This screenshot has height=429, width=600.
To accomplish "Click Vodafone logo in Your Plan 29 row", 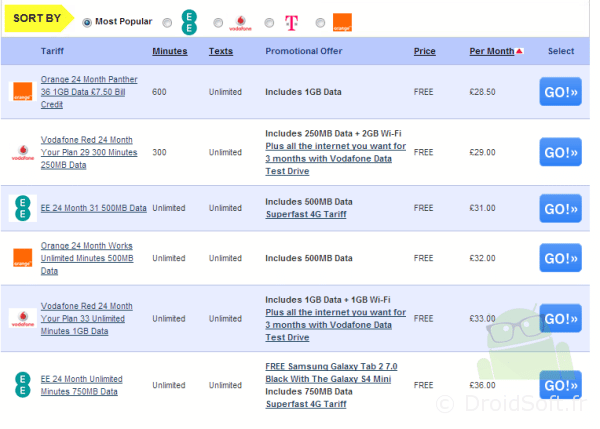I will [x=23, y=152].
